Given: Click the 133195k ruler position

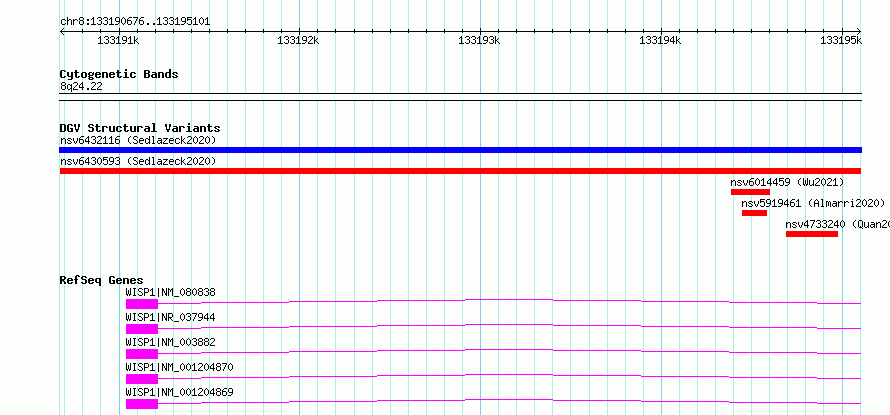Looking at the screenshot, I should point(841,40).
